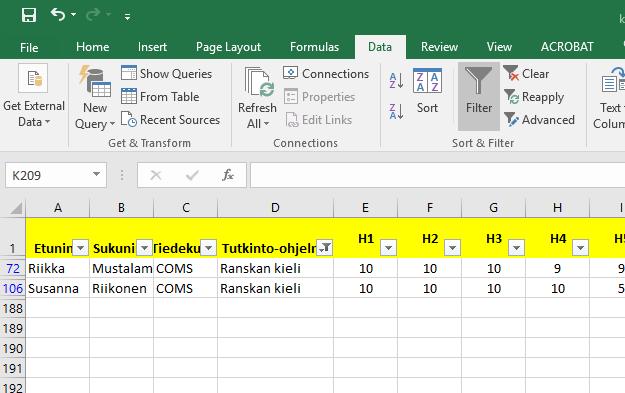The height and width of the screenshot is (393, 625).
Task: Click Edit Links
Action: pyautogui.click(x=318, y=120)
